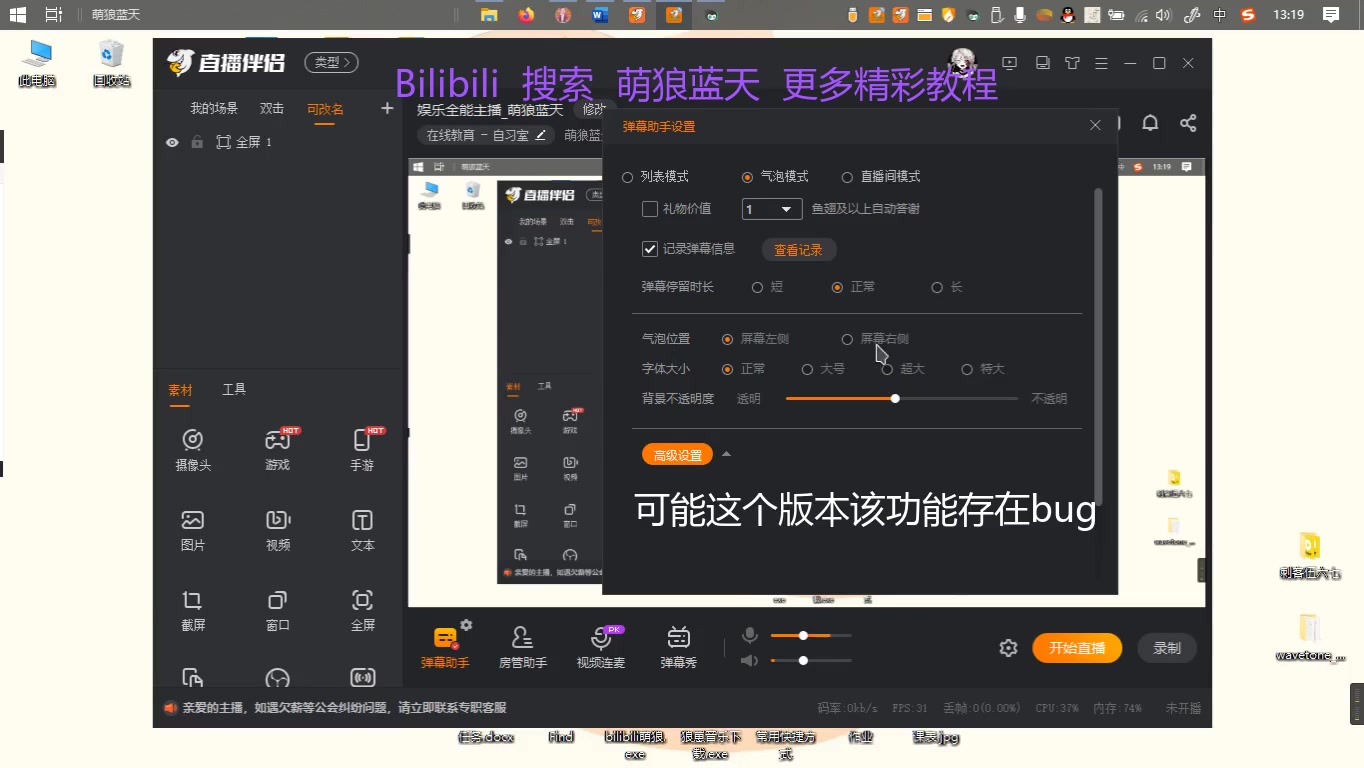The height and width of the screenshot is (768, 1364).
Task: Switch to 素材 tab
Action: click(180, 390)
